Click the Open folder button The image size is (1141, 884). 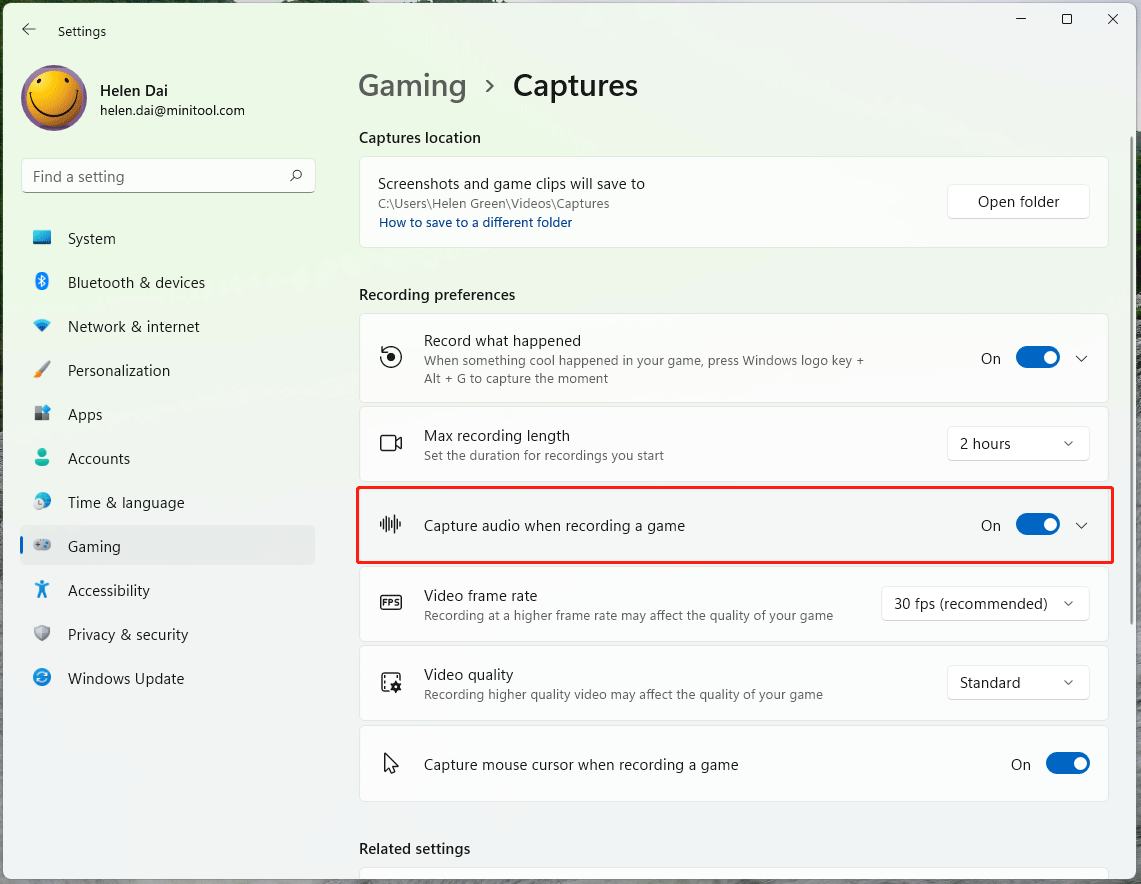[1018, 201]
